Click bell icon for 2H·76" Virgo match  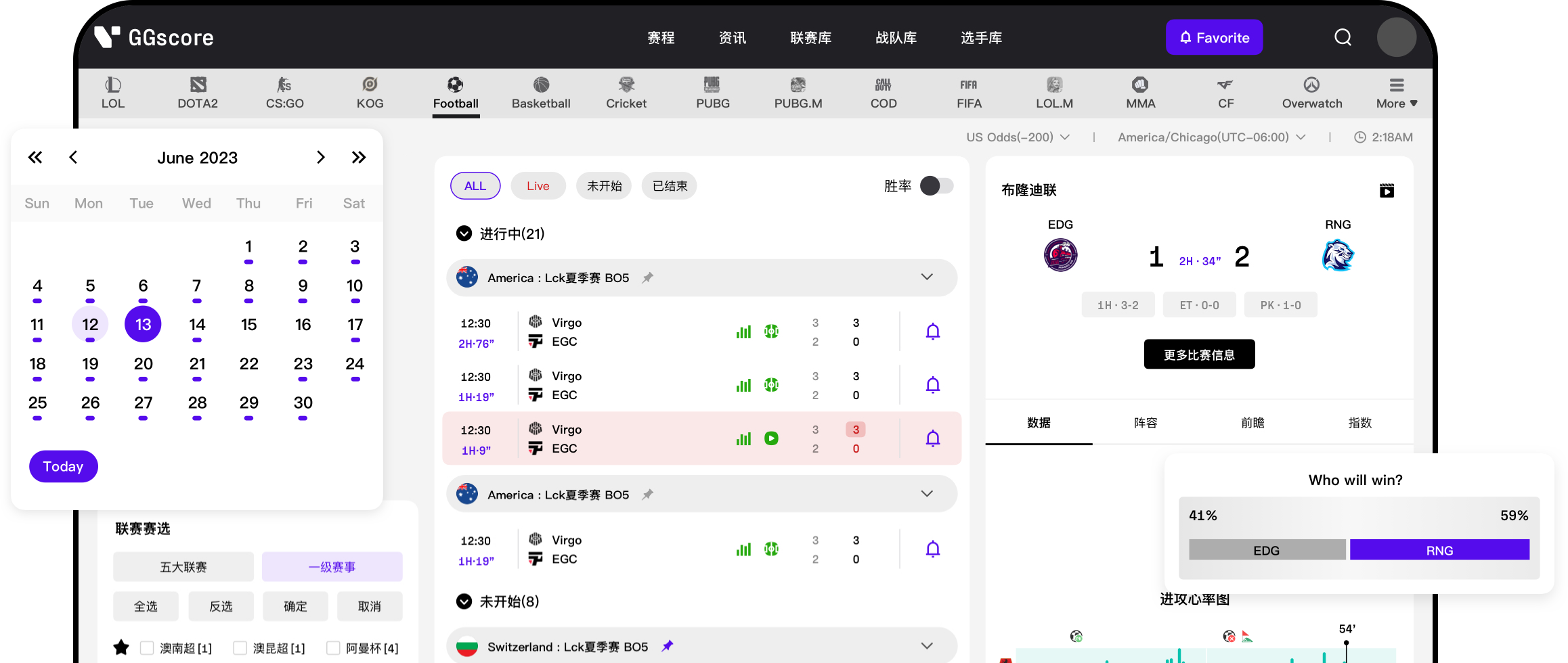click(x=932, y=331)
